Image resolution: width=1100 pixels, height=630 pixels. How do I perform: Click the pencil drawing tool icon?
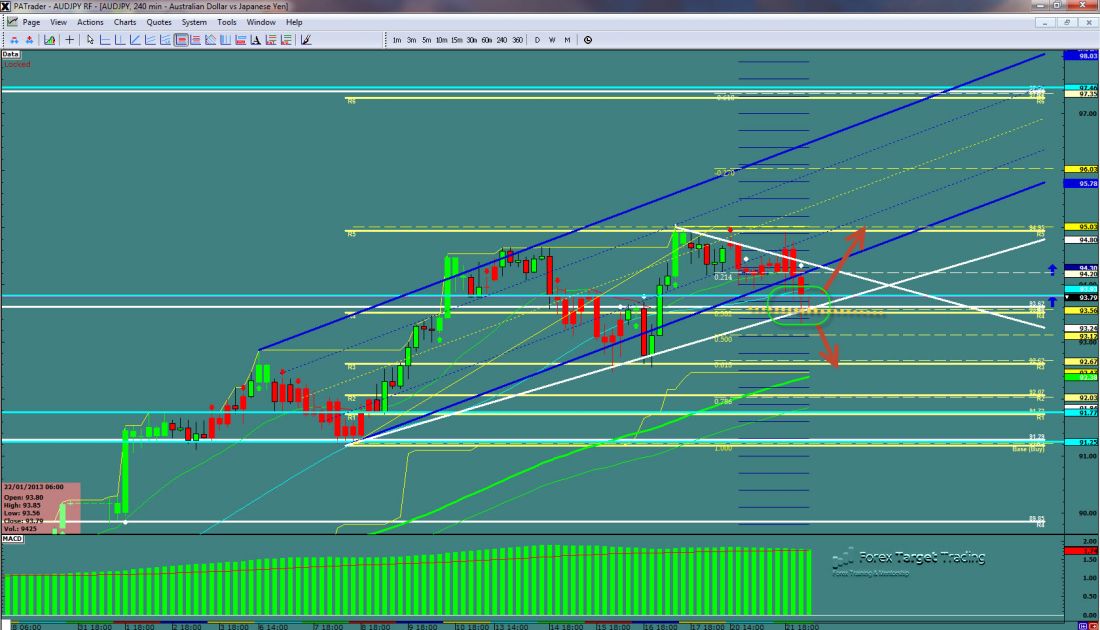pyautogui.click(x=305, y=40)
